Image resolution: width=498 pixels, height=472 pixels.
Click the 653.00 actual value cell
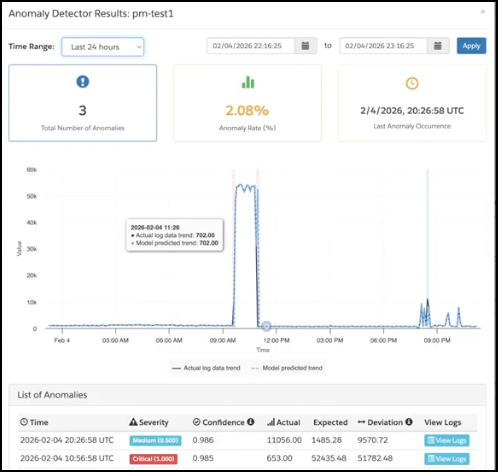279,458
